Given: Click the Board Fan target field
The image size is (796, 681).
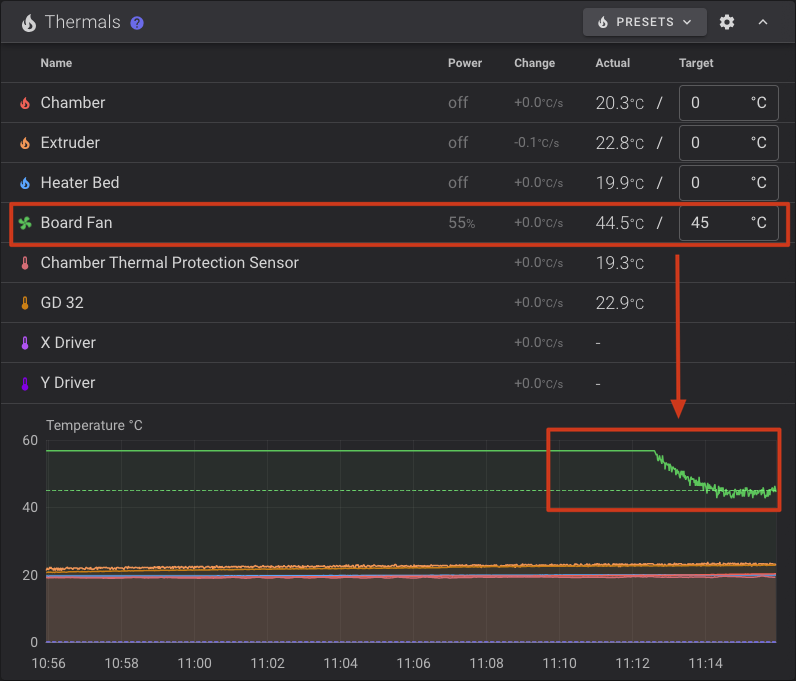Looking at the screenshot, I should click(x=715, y=223).
